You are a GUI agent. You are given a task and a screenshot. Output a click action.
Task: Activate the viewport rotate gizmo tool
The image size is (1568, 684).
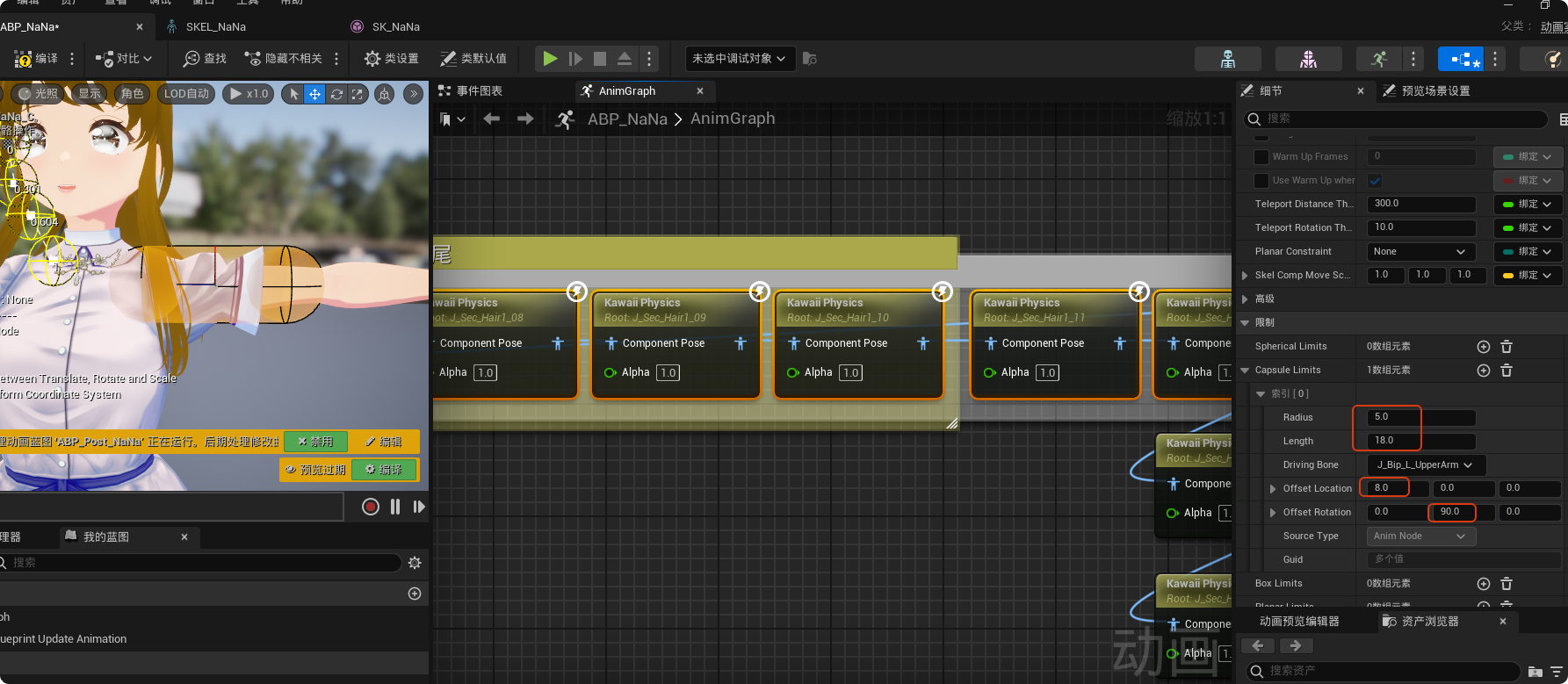(x=336, y=94)
